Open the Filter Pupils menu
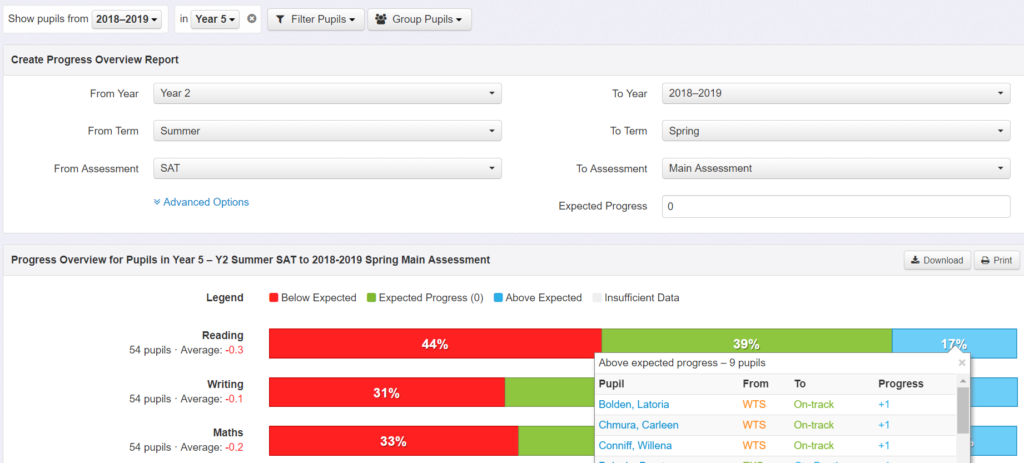1024x463 pixels. coord(316,20)
